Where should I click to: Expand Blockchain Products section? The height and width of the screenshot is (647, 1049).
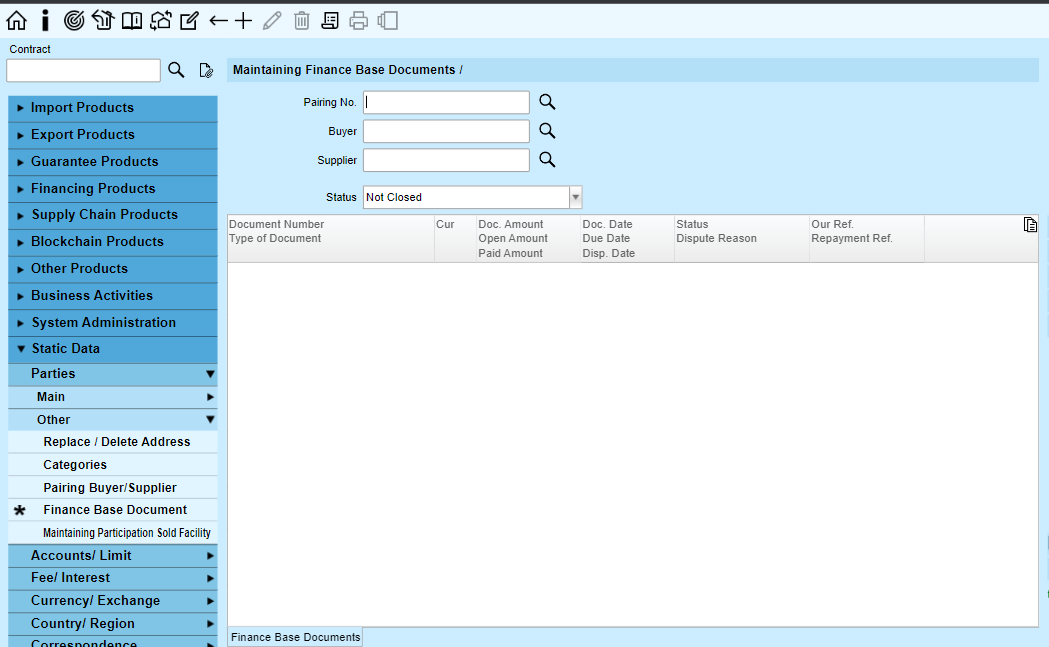pyautogui.click(x=113, y=242)
